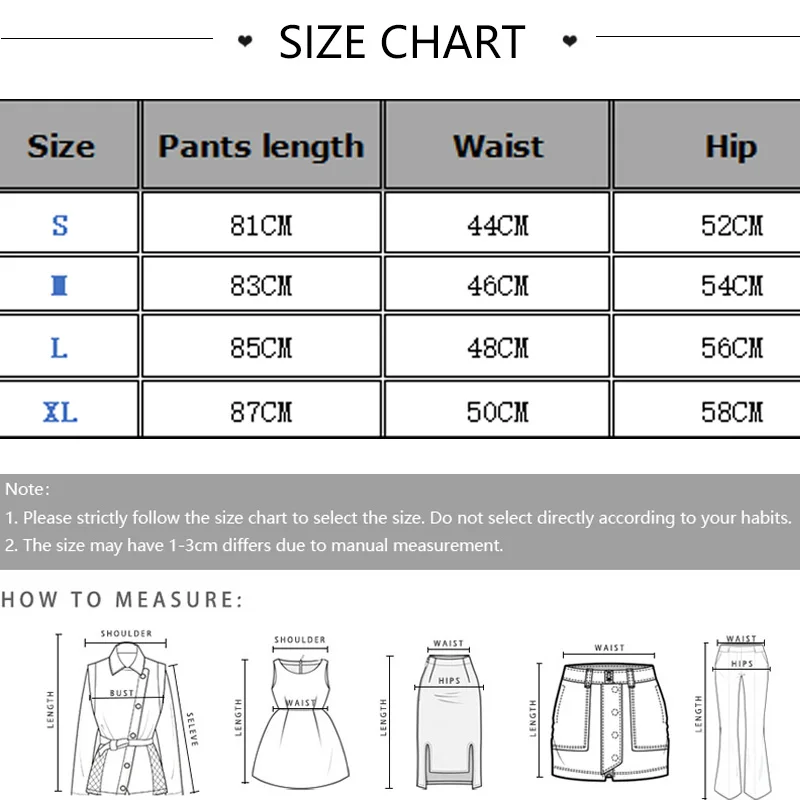Click the 58CM hip cell
This screenshot has width=800, height=800.
[x=731, y=411]
